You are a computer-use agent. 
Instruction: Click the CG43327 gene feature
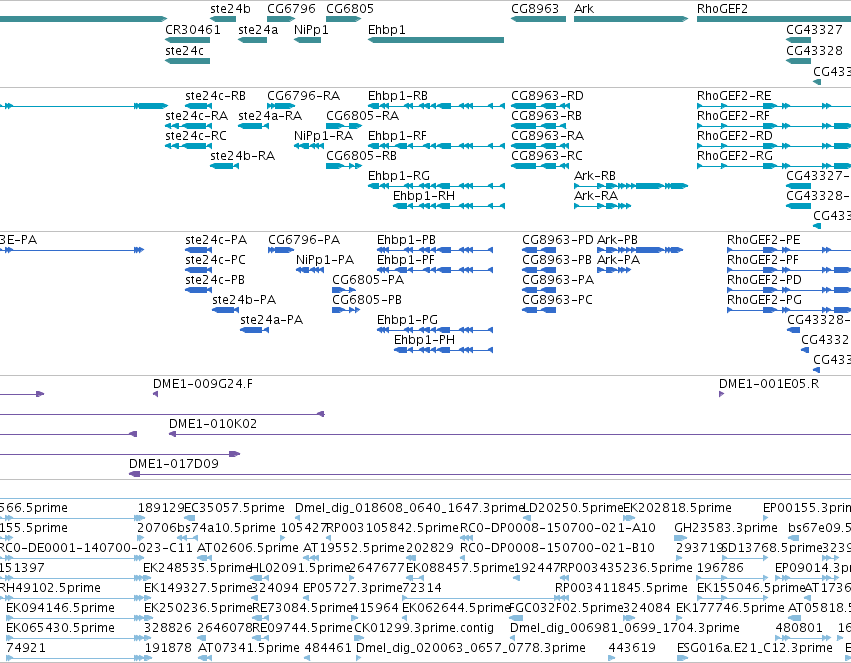[x=798, y=40]
